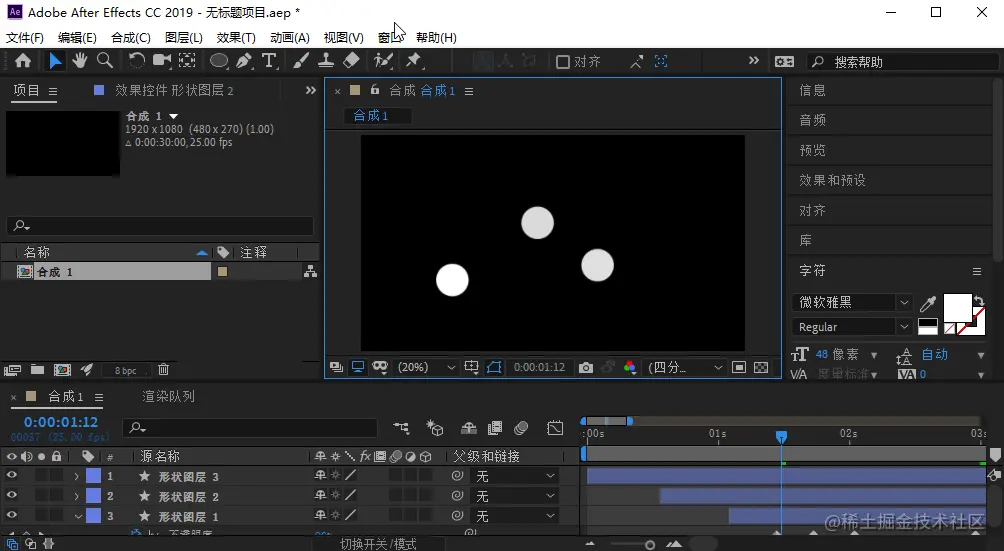Viewport: 1004px width, 551px height.
Task: Select the Ellipse shape tool
Action: (x=219, y=61)
